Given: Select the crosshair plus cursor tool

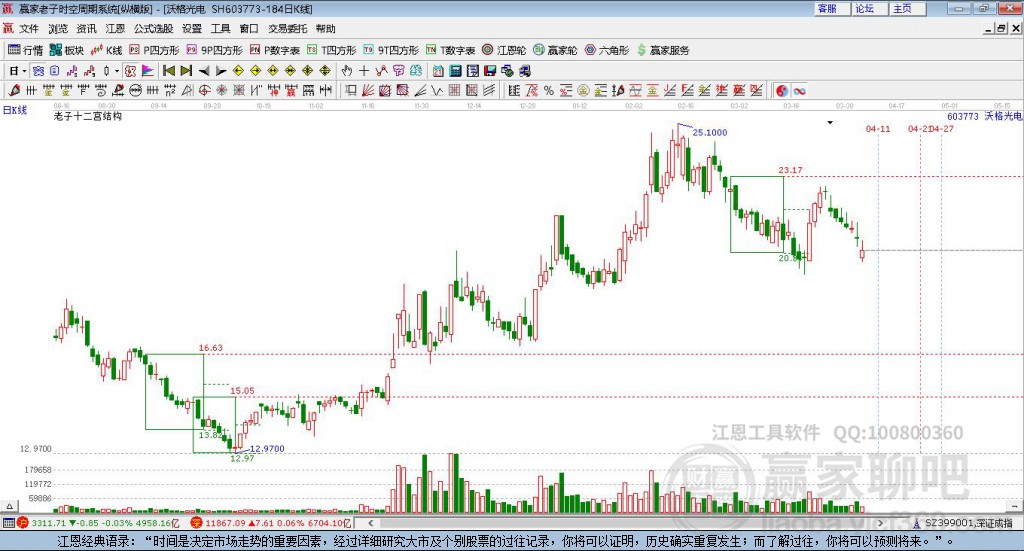Looking at the screenshot, I should pos(364,71).
